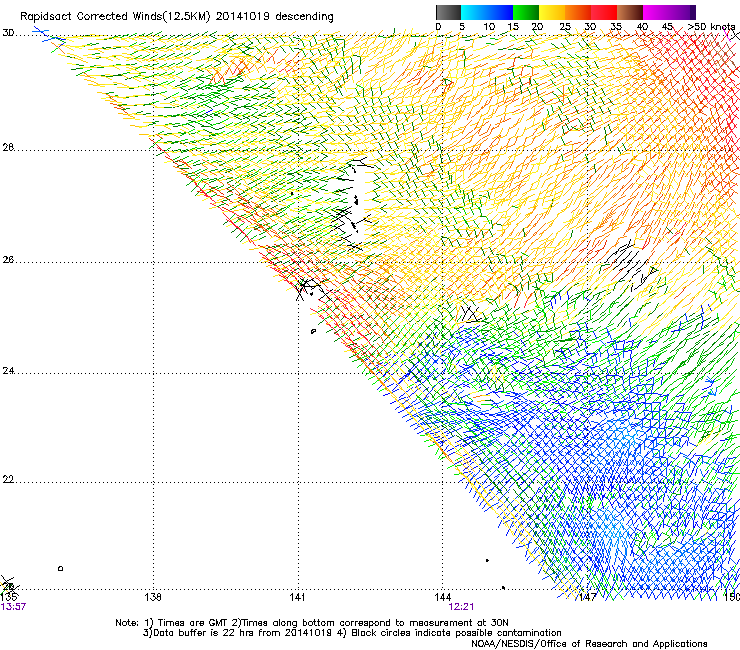Image resolution: width=740 pixels, height=650 pixels.
Task: Click the NOAA/NESDIS credit text
Action: click(x=589, y=643)
